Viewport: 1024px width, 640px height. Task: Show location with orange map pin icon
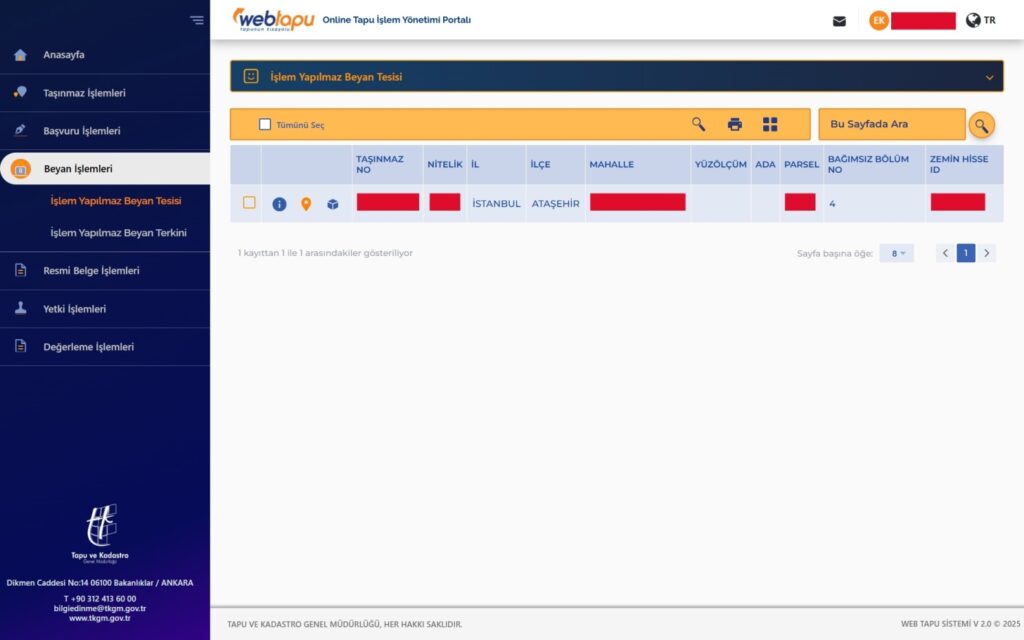(306, 204)
